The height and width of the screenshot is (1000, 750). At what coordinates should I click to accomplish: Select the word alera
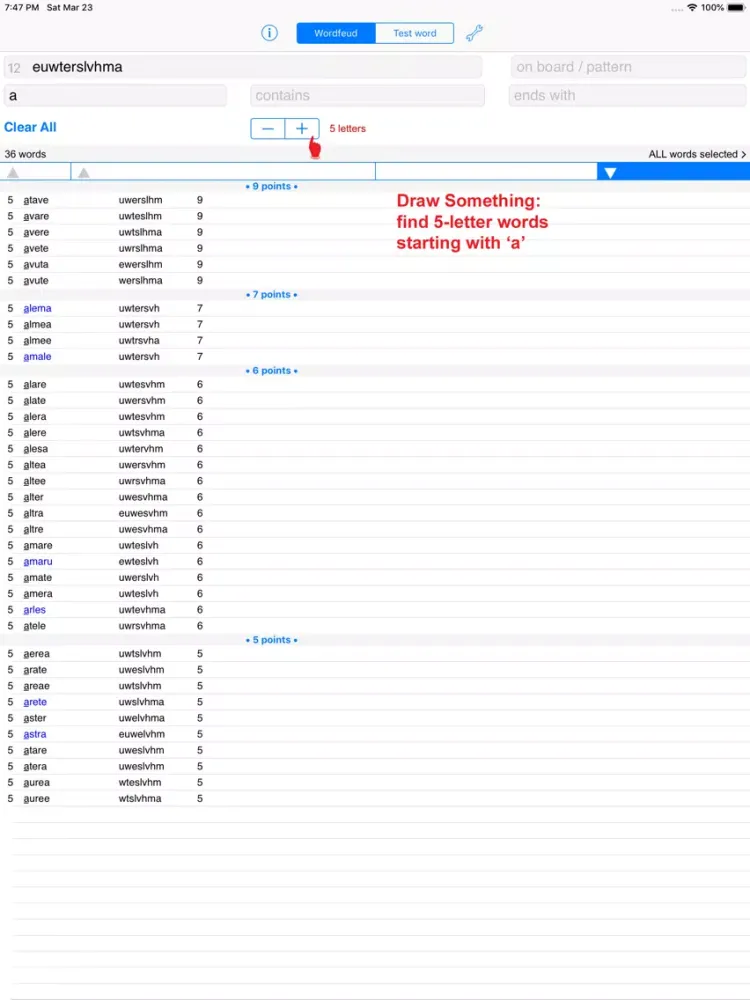pyautogui.click(x=35, y=416)
